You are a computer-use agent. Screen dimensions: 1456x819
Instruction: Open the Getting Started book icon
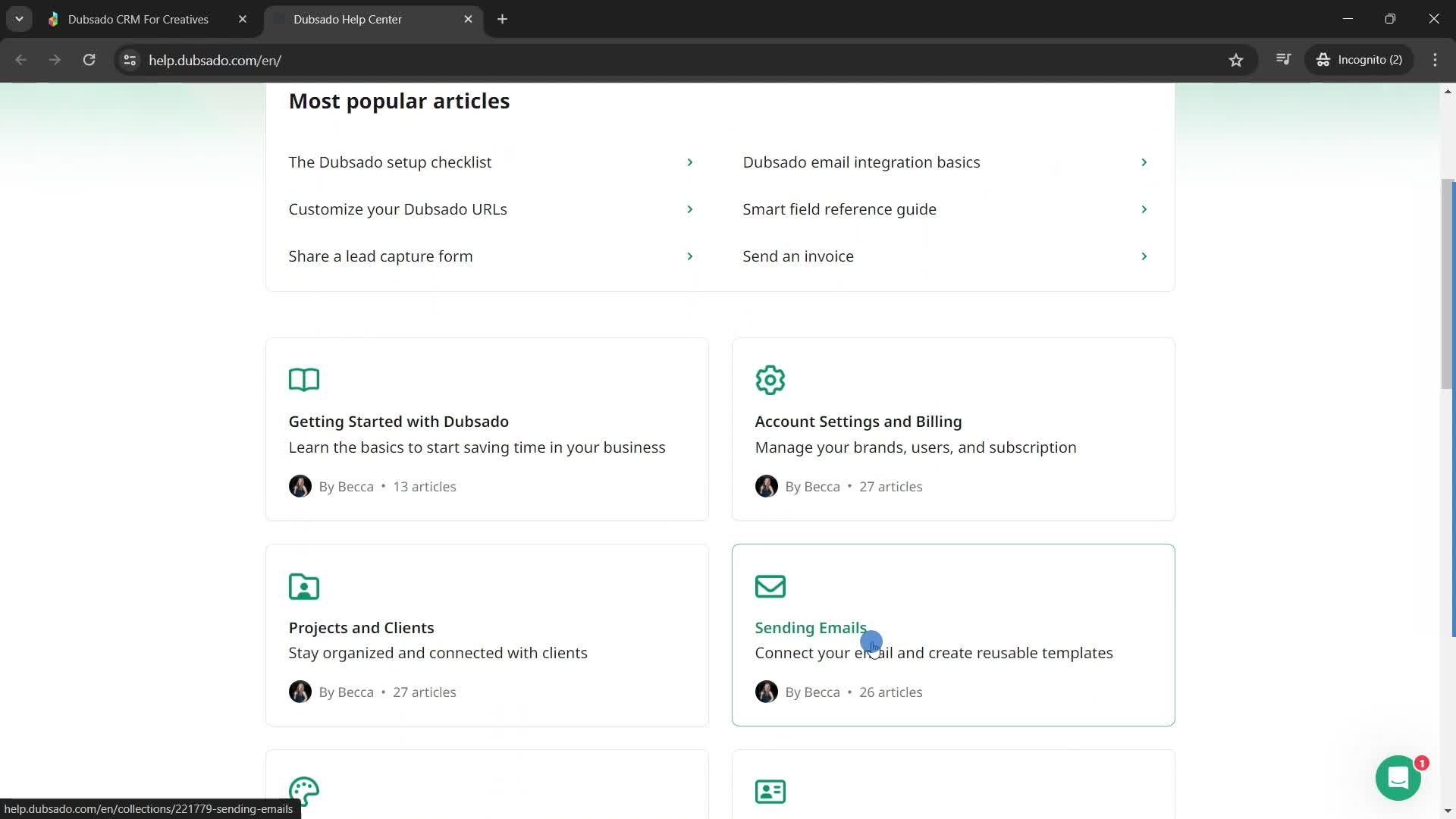click(x=304, y=380)
